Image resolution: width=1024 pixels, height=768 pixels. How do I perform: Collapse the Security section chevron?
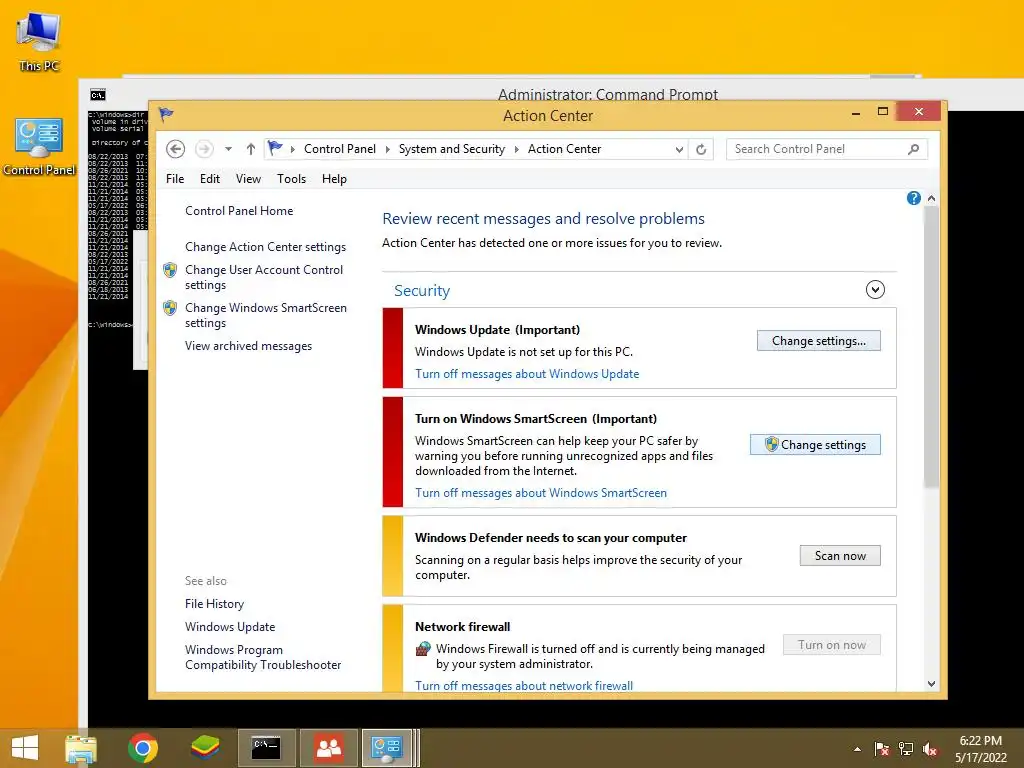[x=875, y=289]
